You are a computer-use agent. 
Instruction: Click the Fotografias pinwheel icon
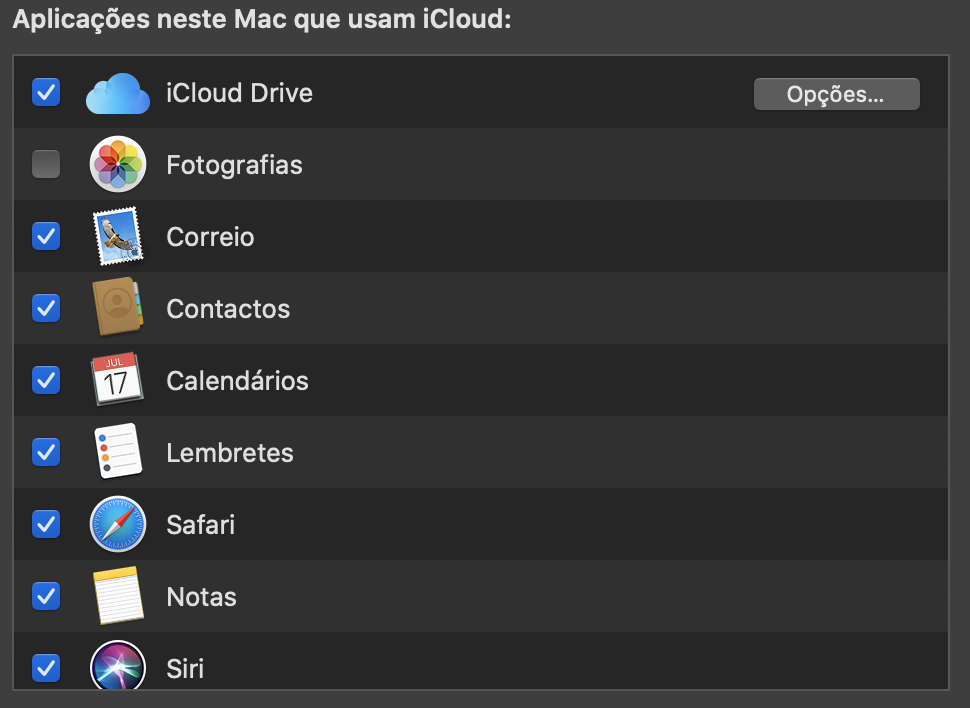pos(118,164)
